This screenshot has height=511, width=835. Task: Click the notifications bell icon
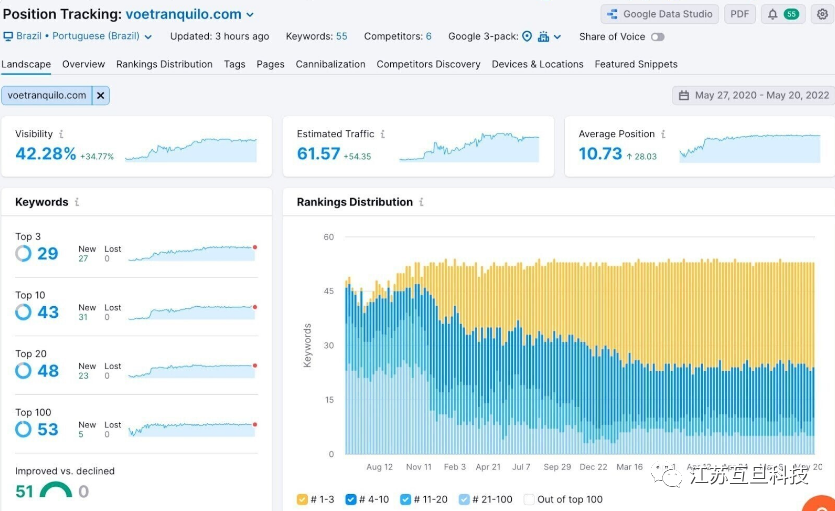click(x=772, y=14)
